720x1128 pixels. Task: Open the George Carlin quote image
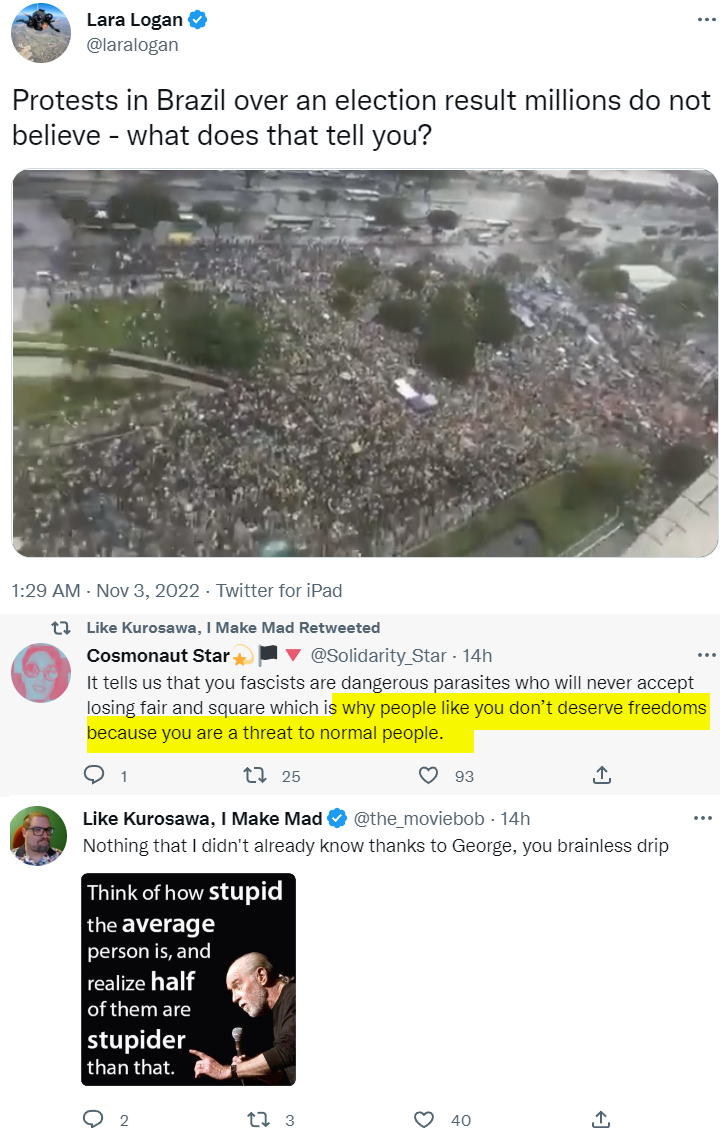(188, 979)
